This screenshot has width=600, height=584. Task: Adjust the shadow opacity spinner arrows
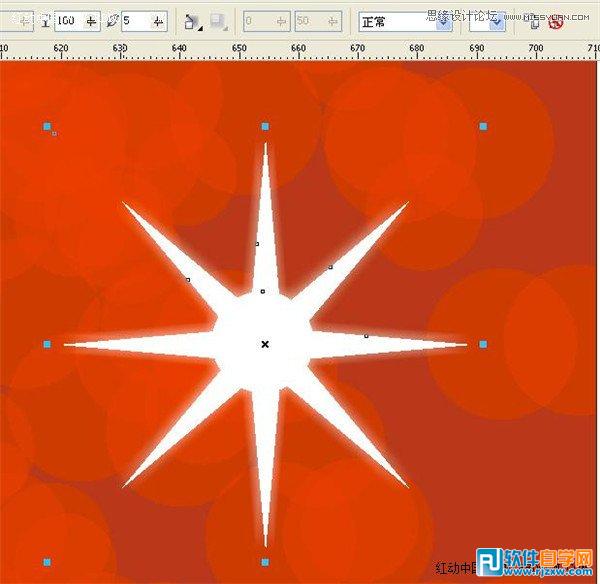click(x=91, y=21)
